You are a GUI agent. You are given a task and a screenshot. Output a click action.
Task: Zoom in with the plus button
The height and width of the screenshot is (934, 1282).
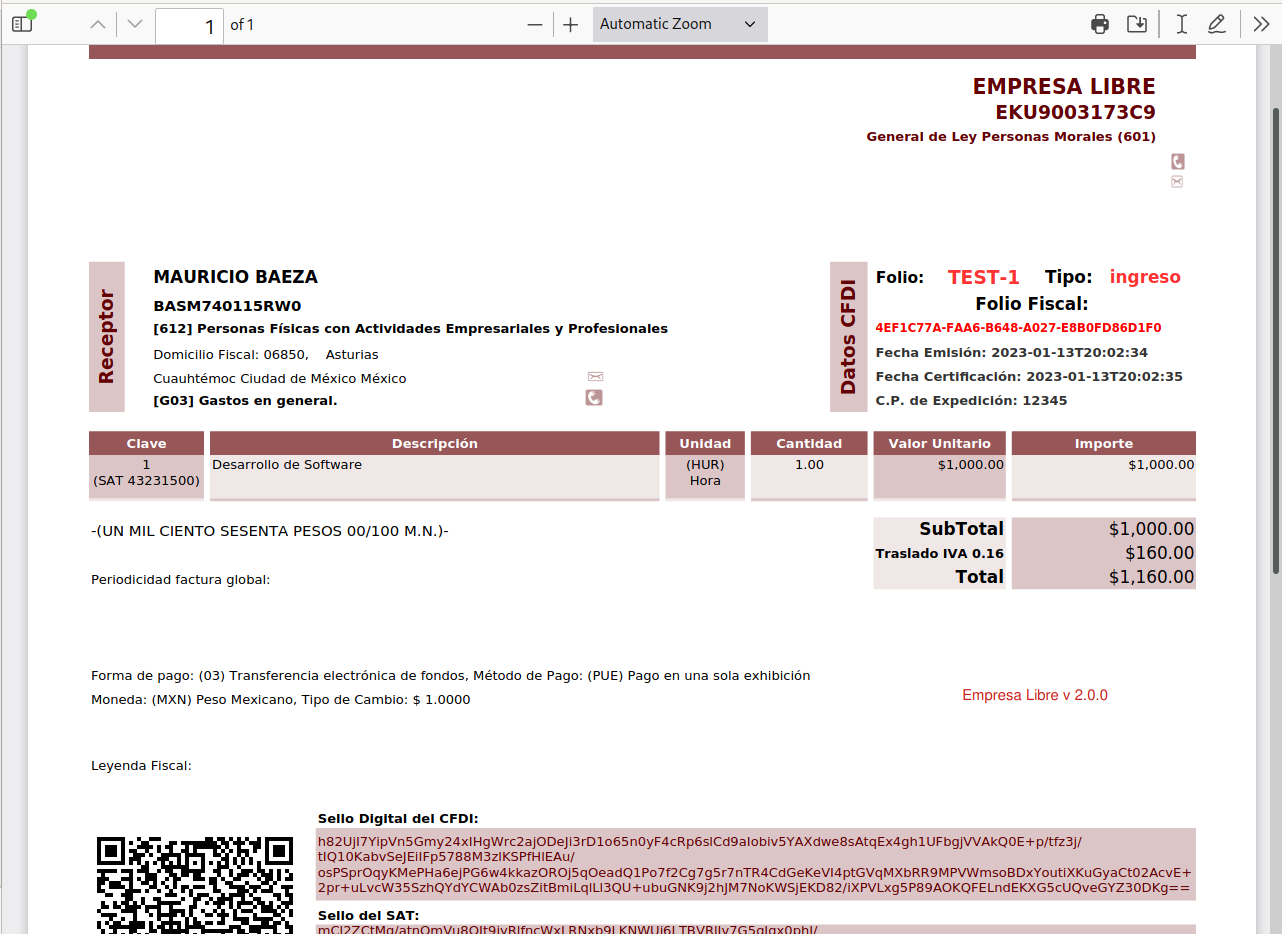570,24
